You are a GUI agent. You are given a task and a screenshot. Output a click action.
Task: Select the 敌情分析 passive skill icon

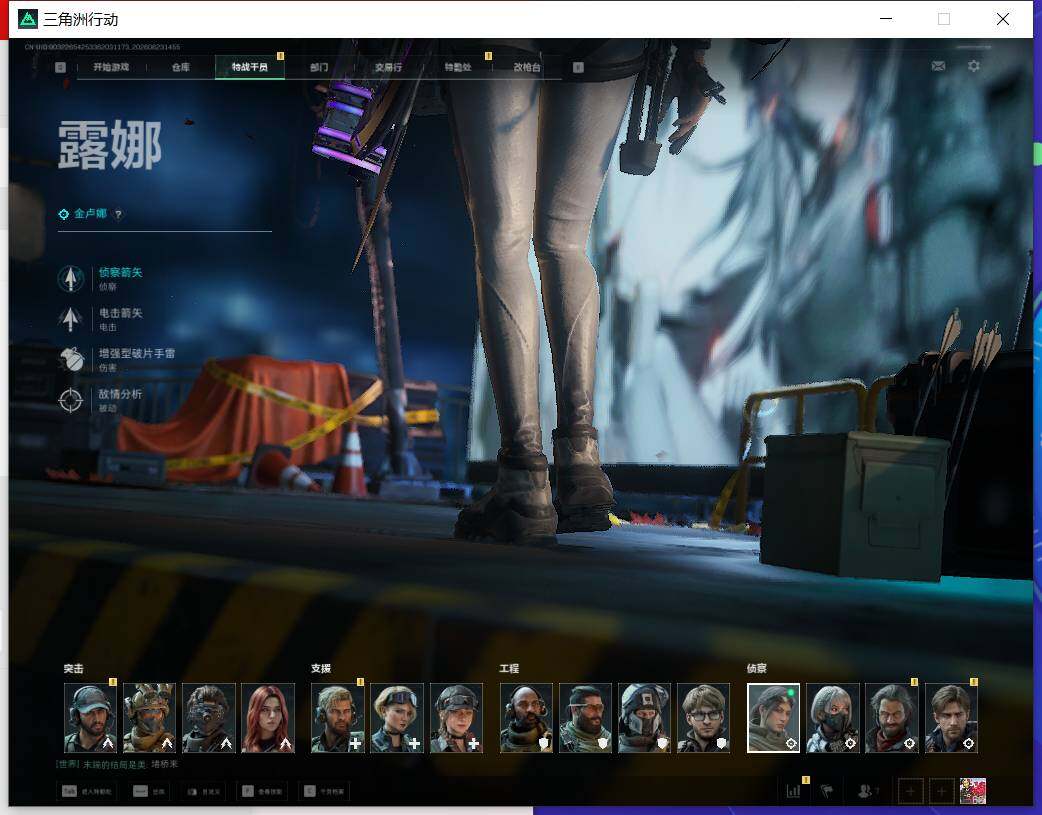pos(70,400)
